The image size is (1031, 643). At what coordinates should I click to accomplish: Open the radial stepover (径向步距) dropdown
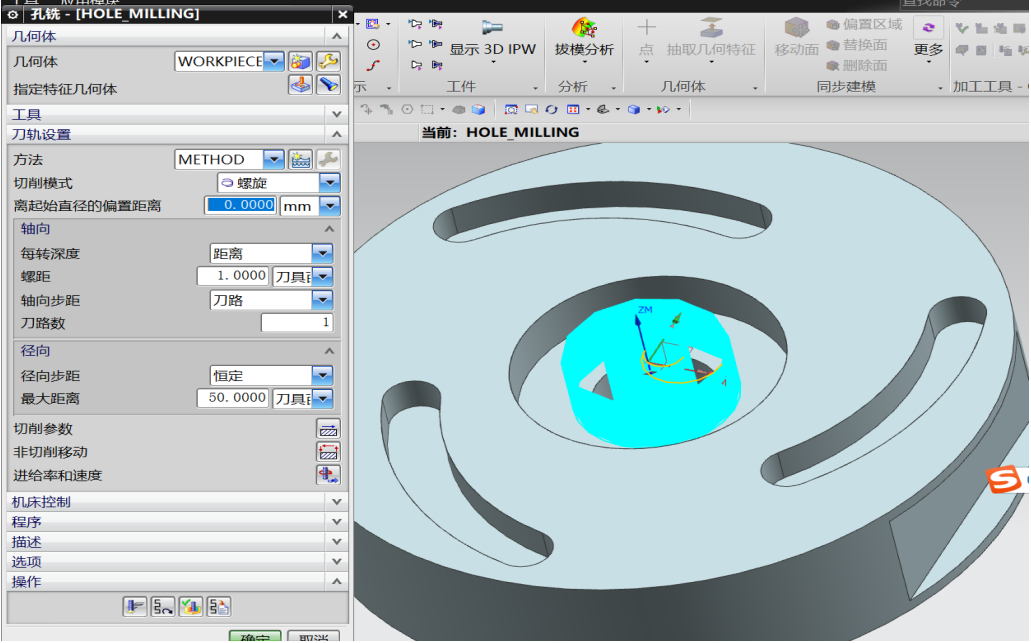(x=322, y=375)
